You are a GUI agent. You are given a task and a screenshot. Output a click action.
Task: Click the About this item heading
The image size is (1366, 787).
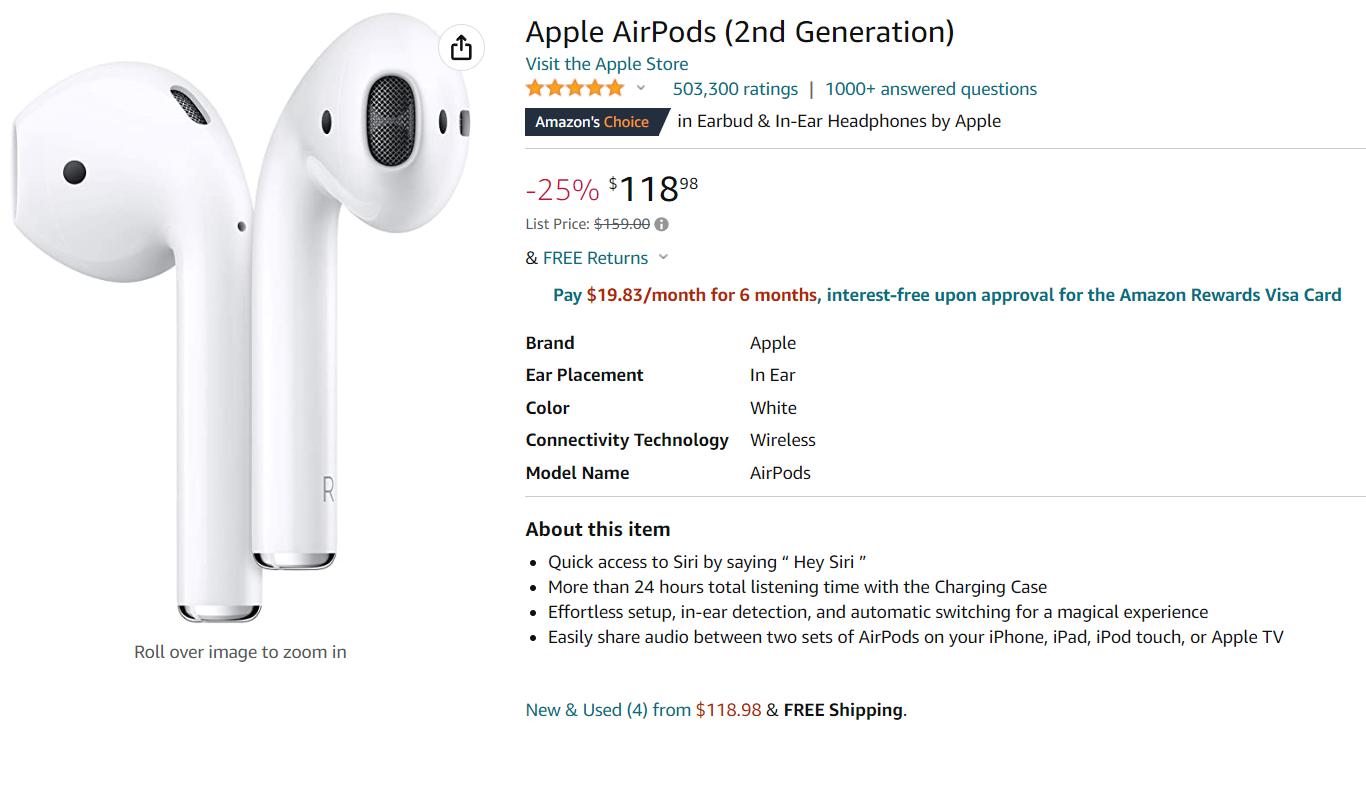597,529
